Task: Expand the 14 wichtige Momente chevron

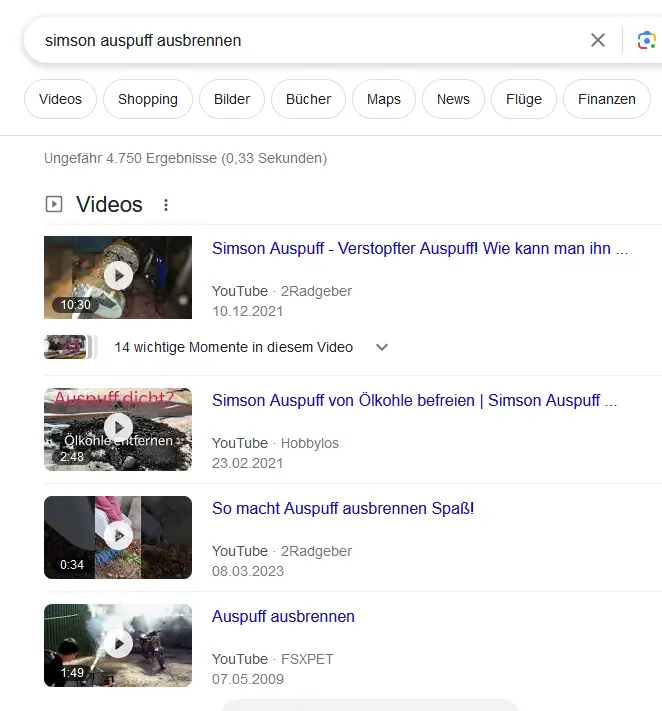Action: pos(382,347)
